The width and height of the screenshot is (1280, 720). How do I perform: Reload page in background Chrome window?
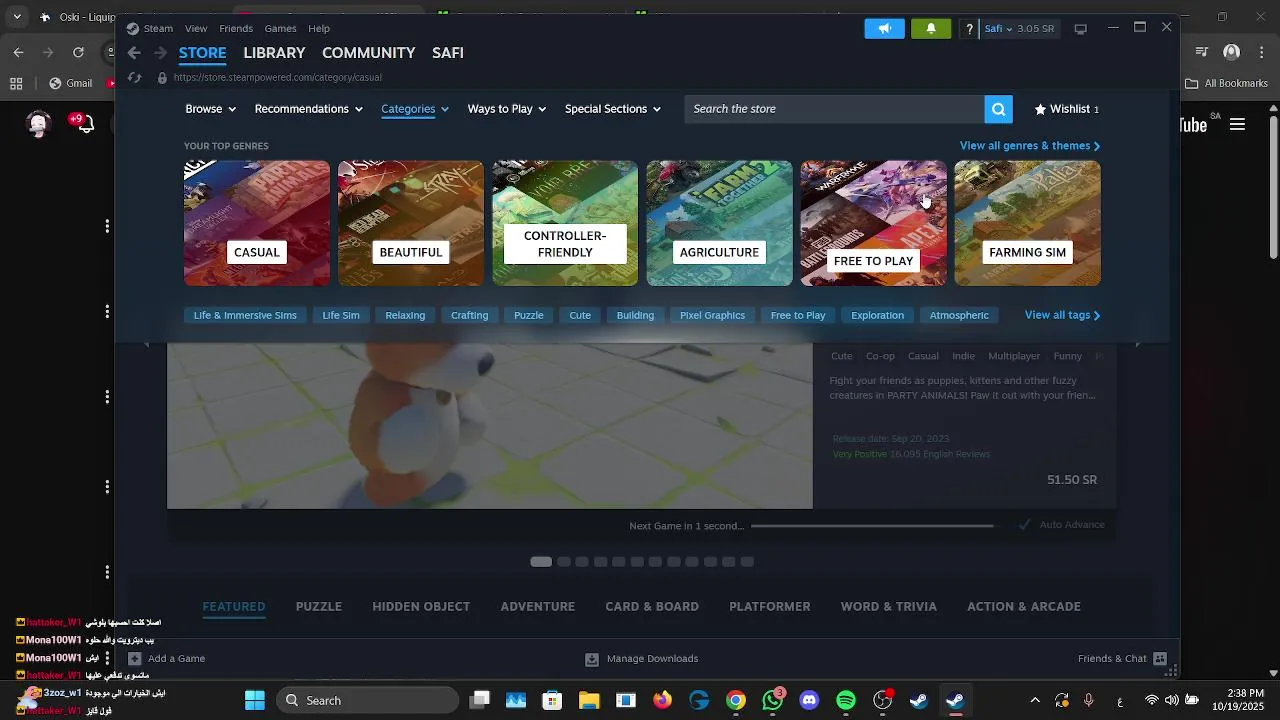pos(78,52)
